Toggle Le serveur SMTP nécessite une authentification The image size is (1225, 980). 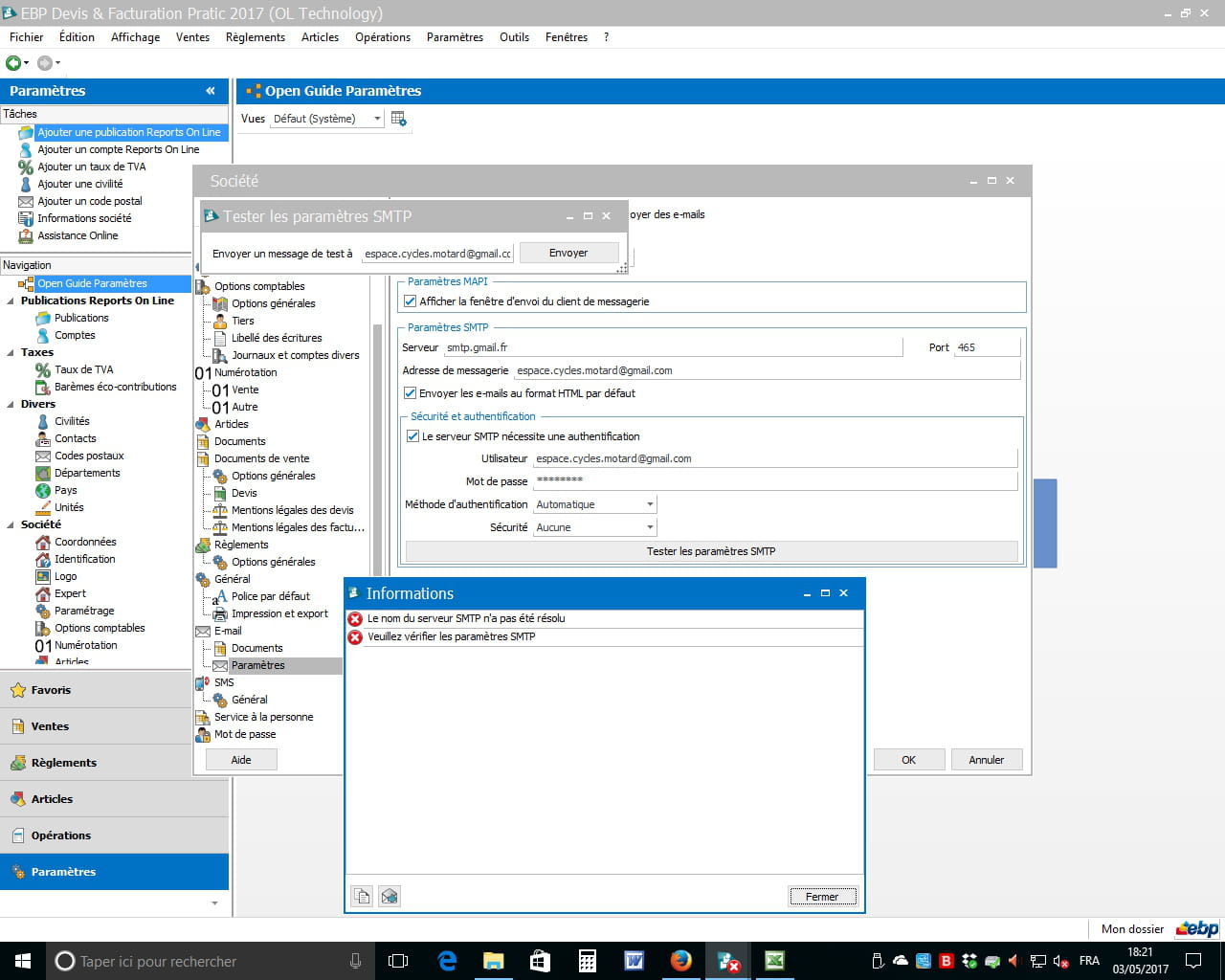point(413,436)
